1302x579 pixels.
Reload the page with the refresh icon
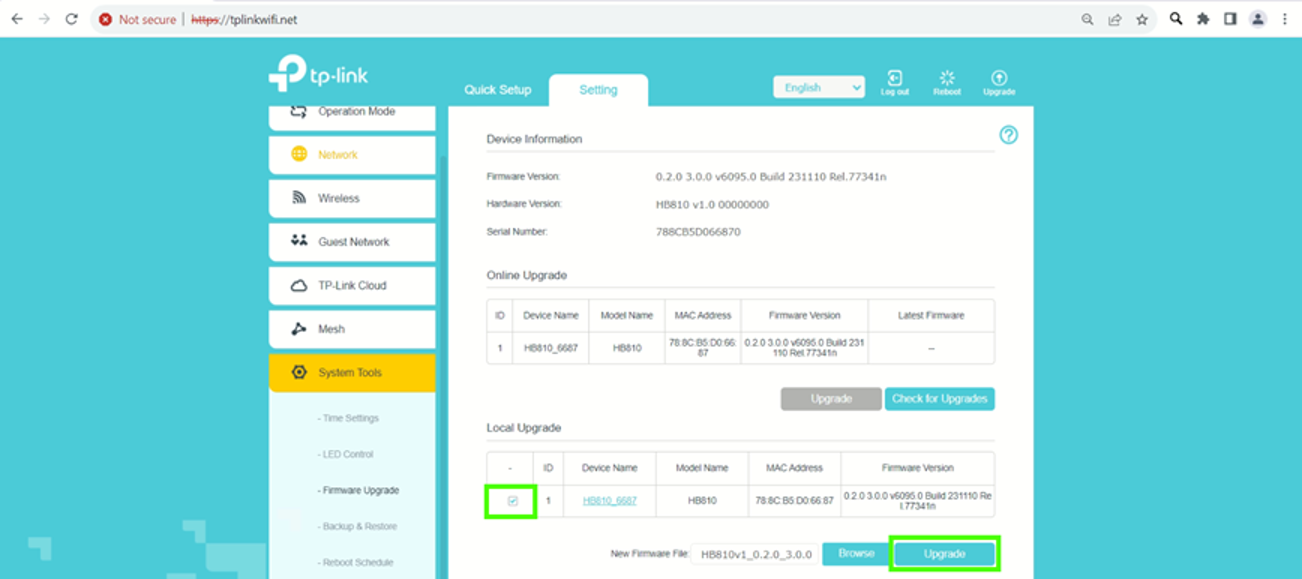pos(72,19)
